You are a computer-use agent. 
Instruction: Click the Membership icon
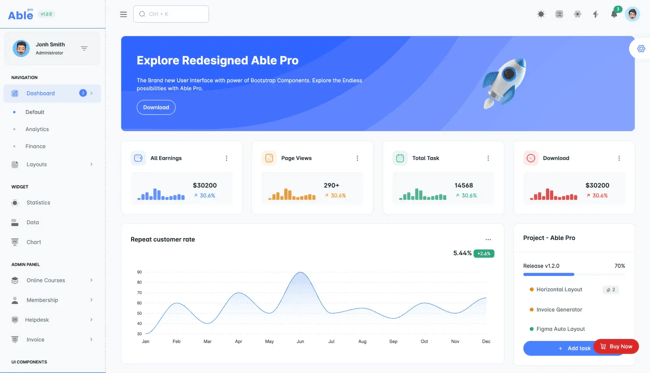15,300
